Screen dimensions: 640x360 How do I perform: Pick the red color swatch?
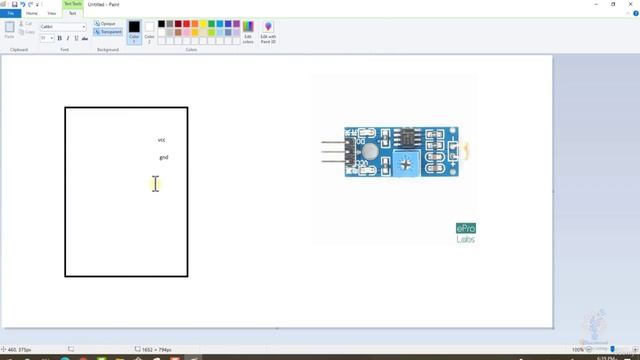(187, 24)
